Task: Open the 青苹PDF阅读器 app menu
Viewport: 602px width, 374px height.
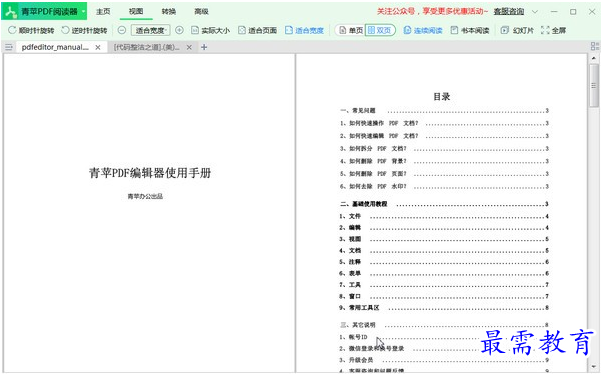Action: 45,11
